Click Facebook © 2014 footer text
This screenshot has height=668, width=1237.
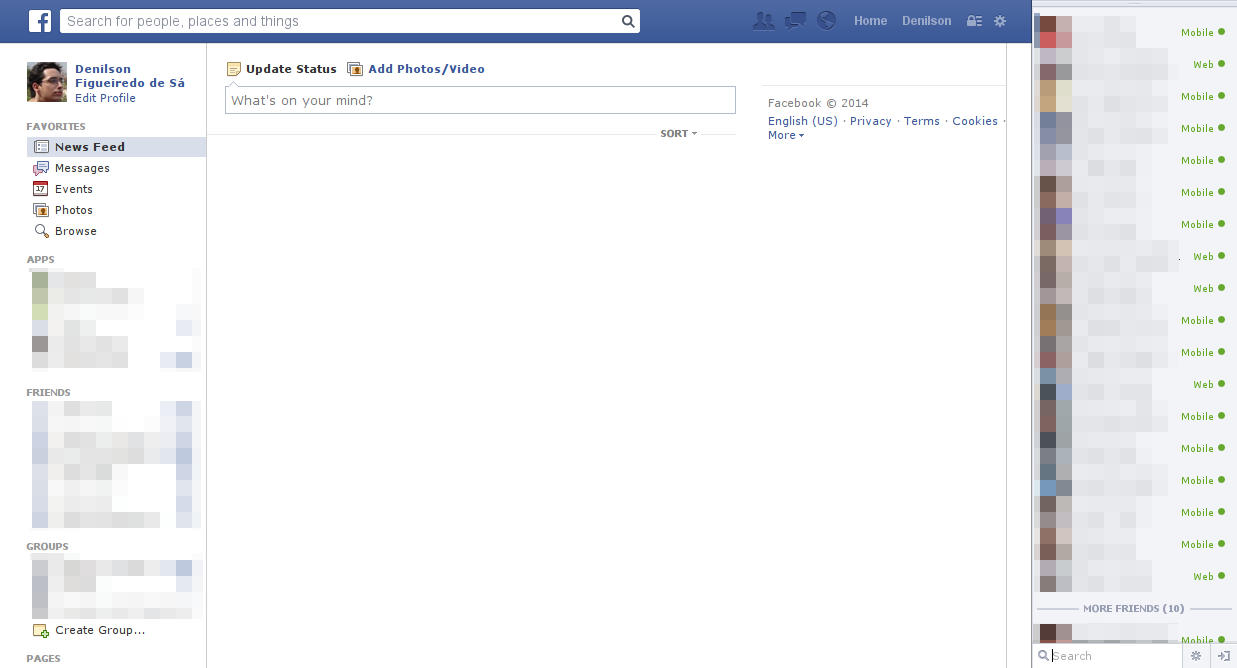point(818,103)
